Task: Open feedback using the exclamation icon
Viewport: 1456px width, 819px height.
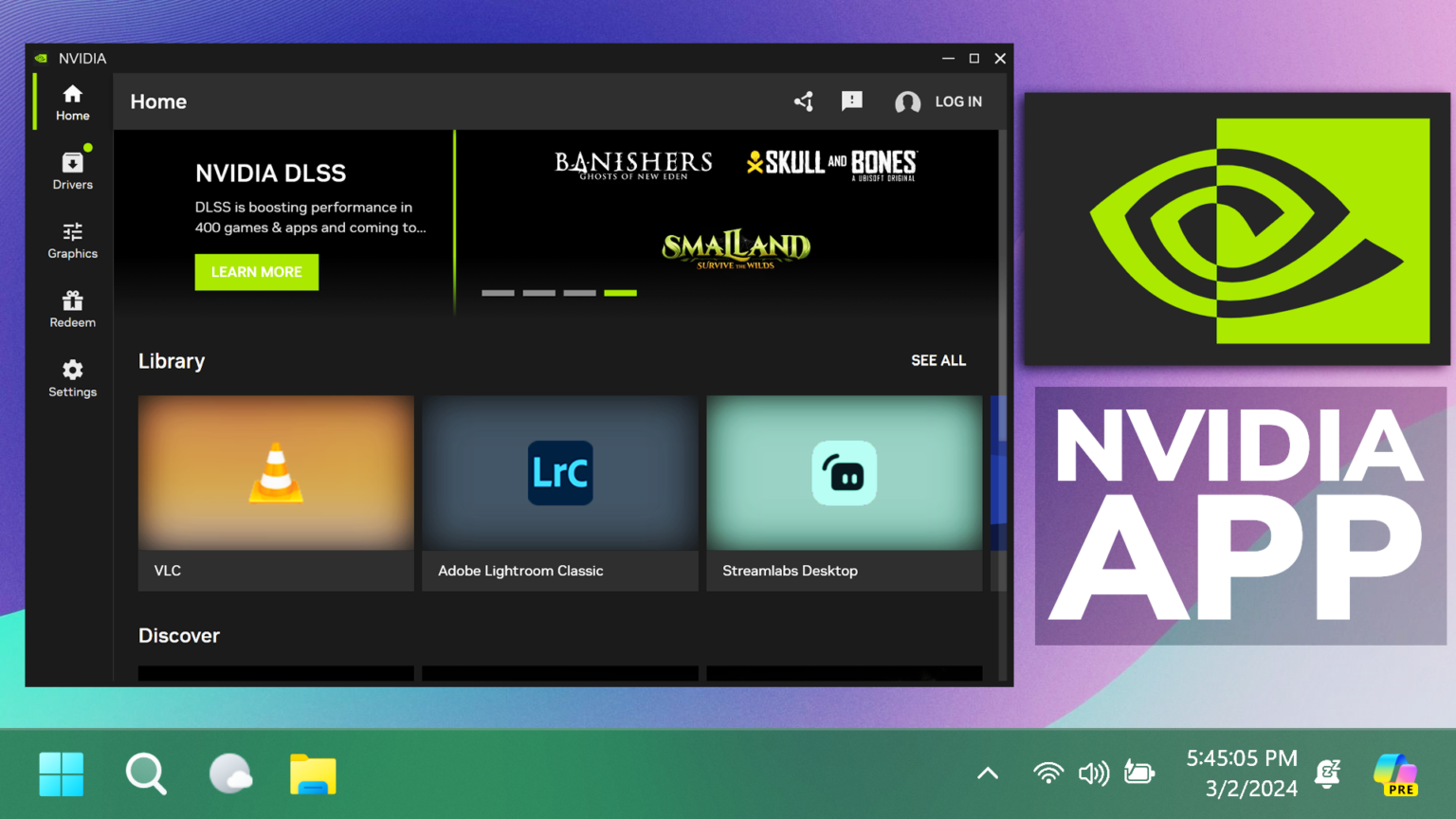Action: pos(851,101)
